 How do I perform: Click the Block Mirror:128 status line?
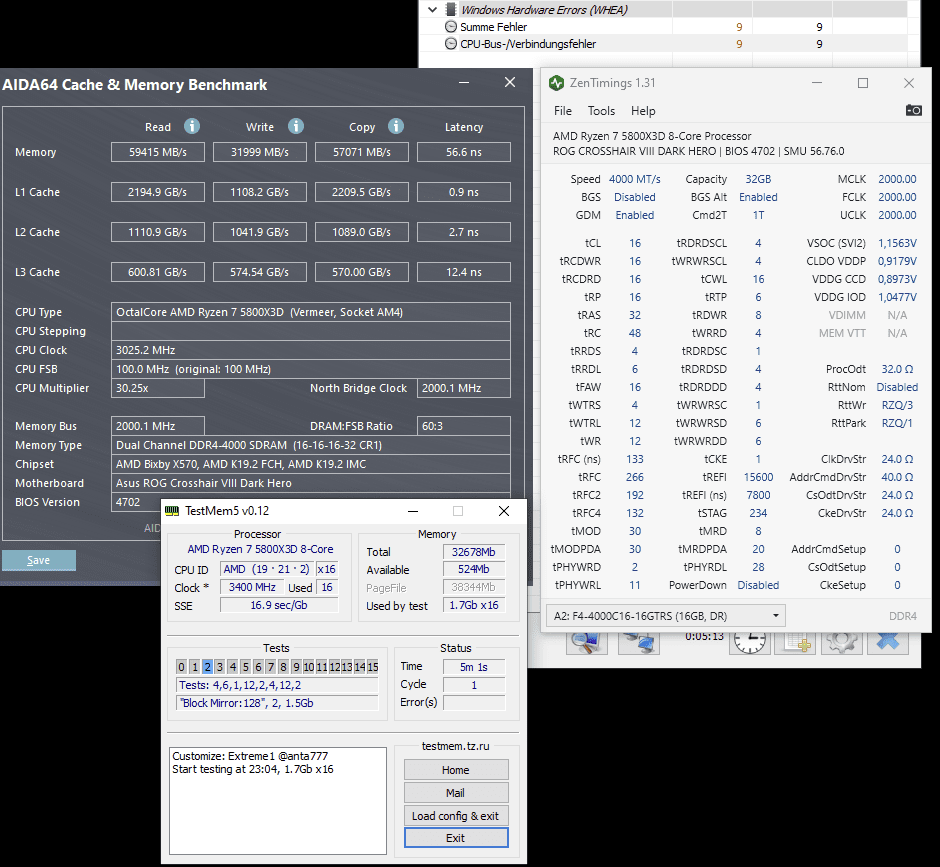[278, 703]
